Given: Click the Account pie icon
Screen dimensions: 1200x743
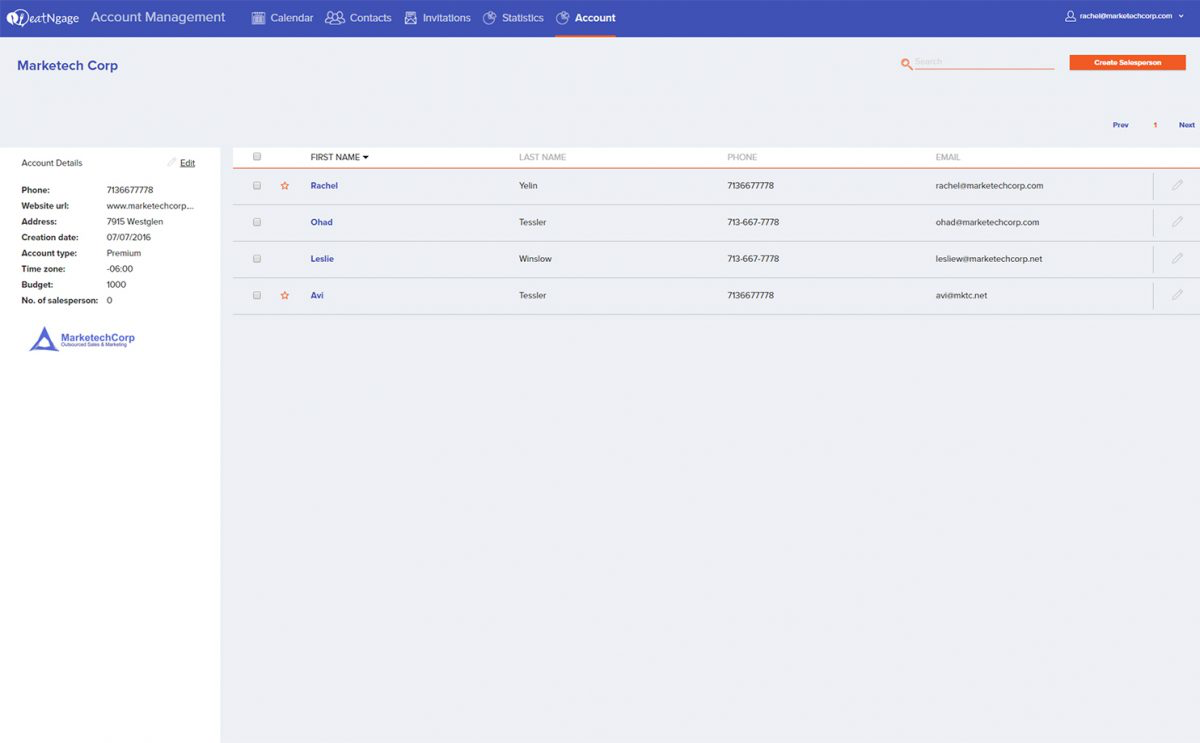Looking at the screenshot, I should click(x=563, y=18).
